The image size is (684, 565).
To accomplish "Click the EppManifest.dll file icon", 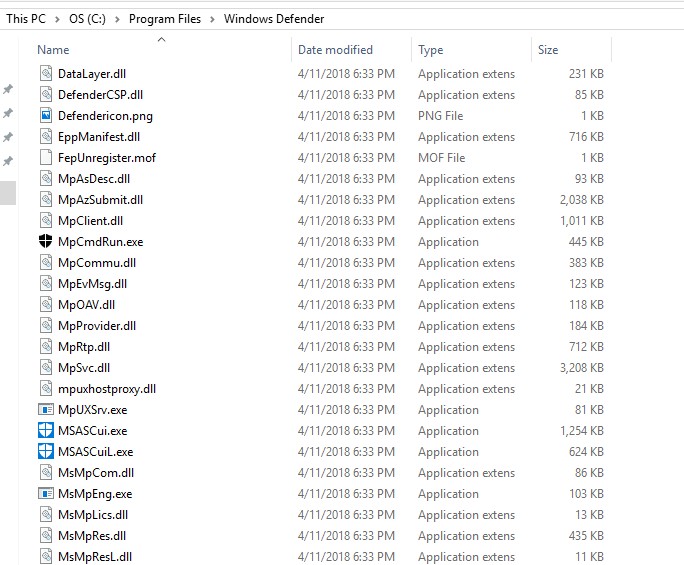I will 46,136.
